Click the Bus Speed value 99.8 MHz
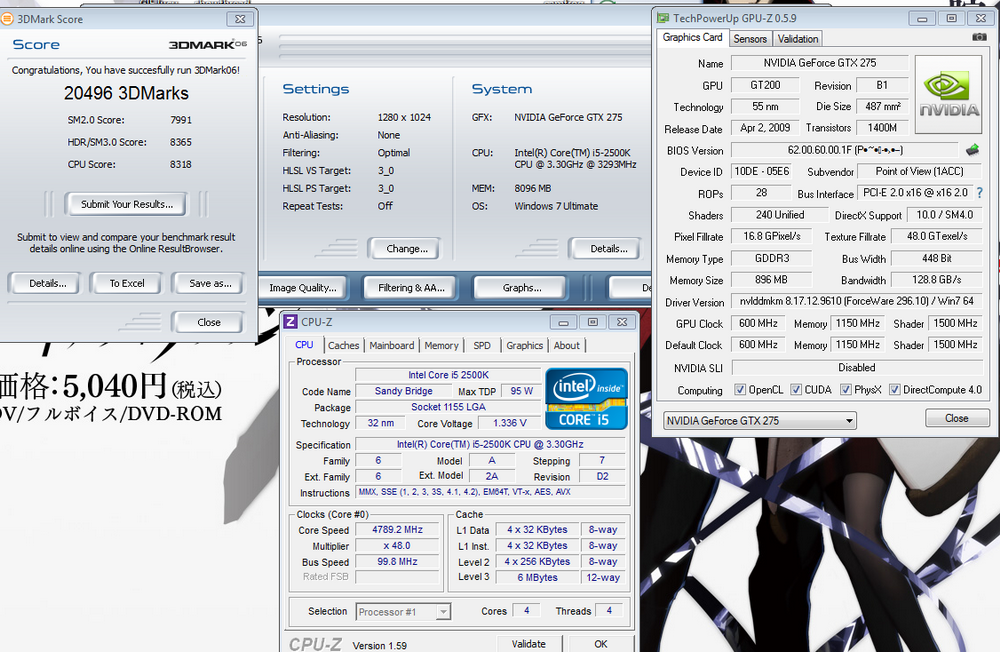Screen dimensions: 1000x652 click(397, 561)
